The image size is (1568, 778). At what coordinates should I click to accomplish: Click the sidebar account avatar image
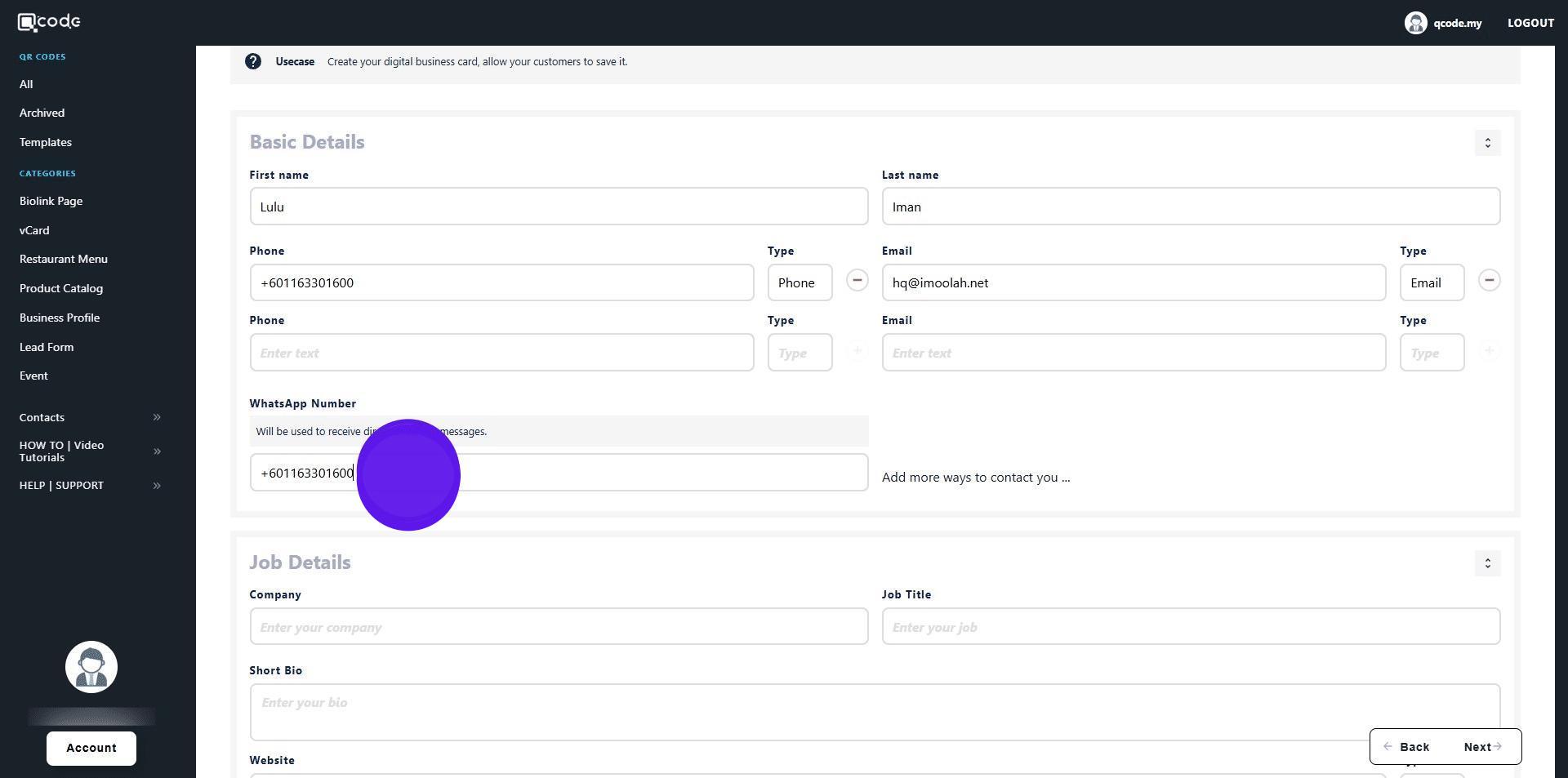(x=91, y=667)
